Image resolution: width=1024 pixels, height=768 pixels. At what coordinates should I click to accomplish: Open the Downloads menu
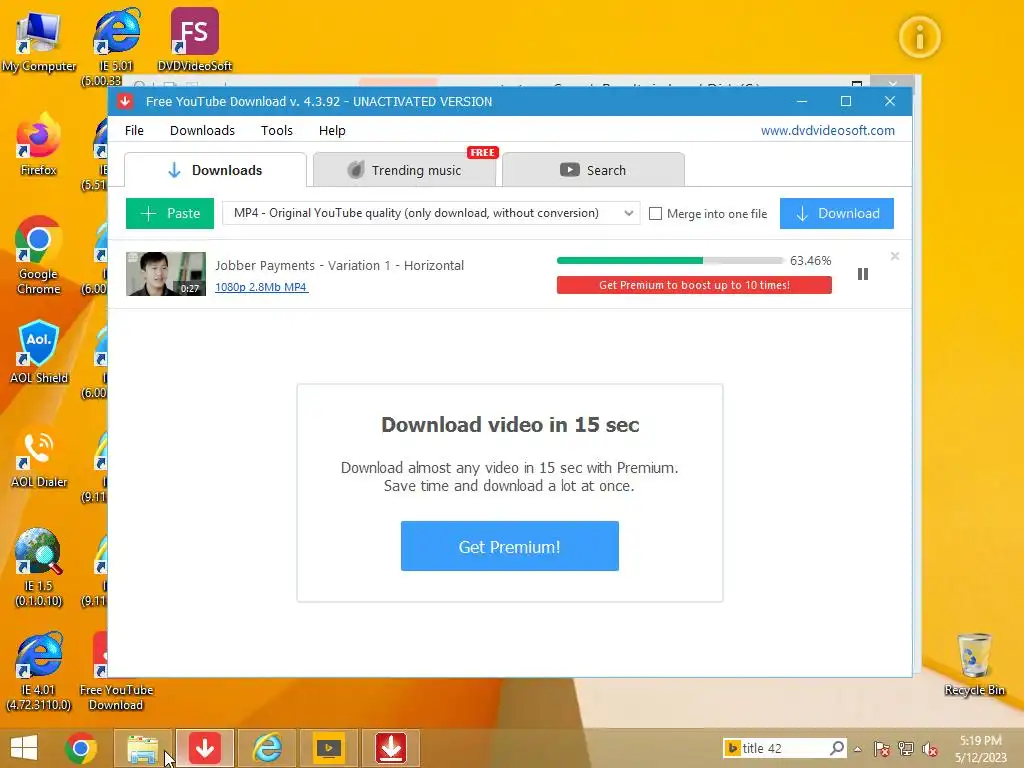tap(202, 131)
